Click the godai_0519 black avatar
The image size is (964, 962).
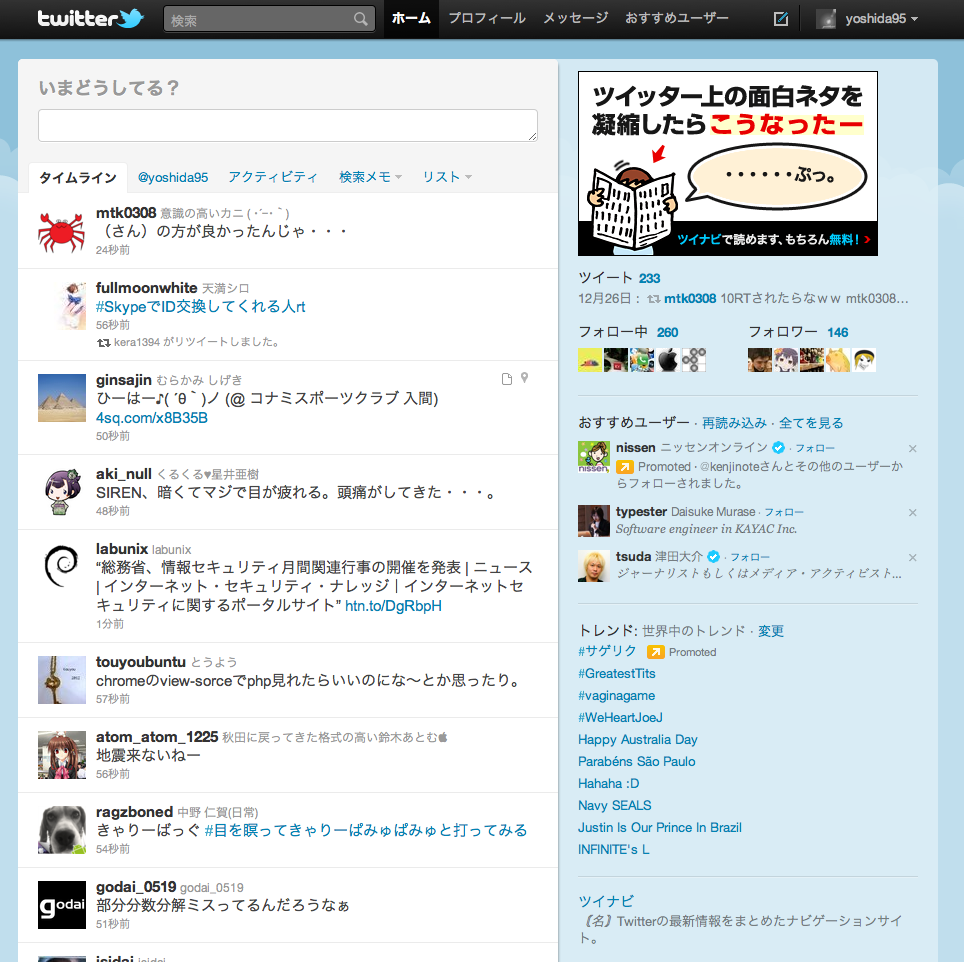coord(61,904)
